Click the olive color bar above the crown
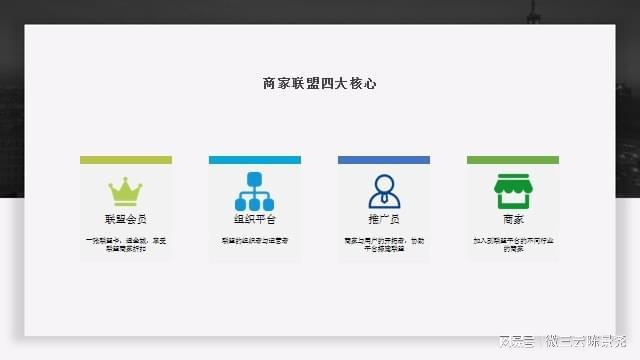 pos(126,160)
